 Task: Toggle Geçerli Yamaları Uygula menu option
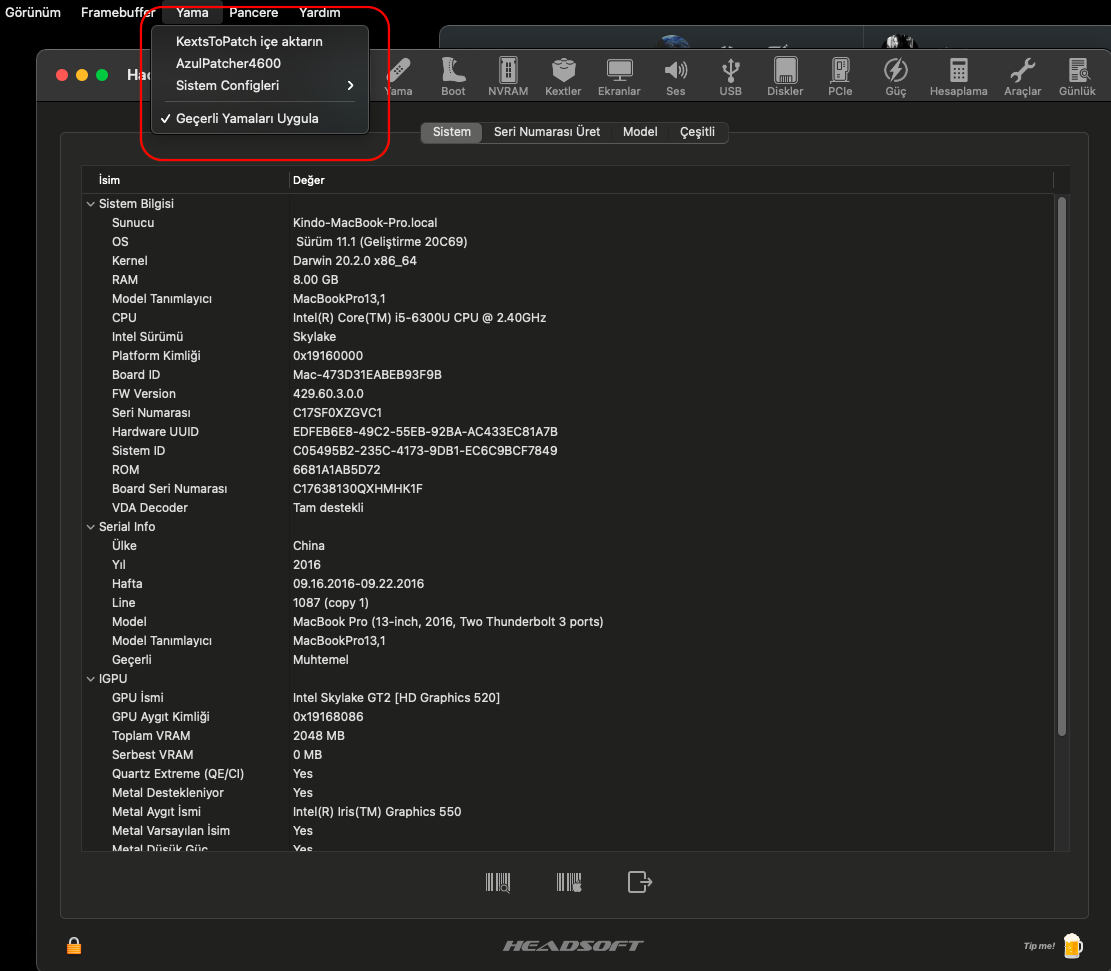247,118
